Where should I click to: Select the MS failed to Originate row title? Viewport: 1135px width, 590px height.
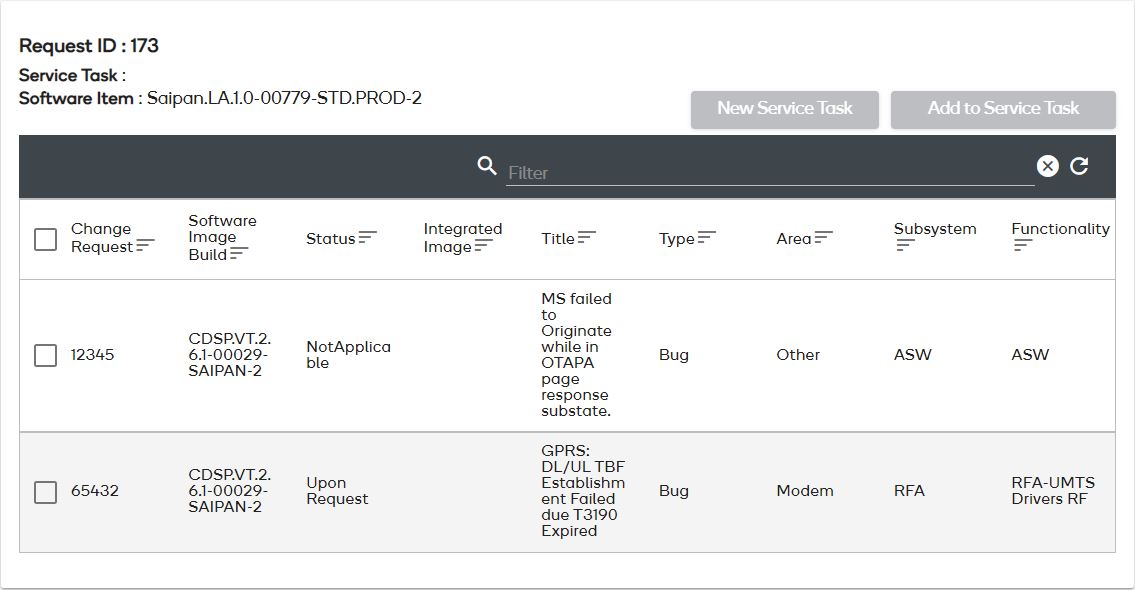(x=576, y=355)
